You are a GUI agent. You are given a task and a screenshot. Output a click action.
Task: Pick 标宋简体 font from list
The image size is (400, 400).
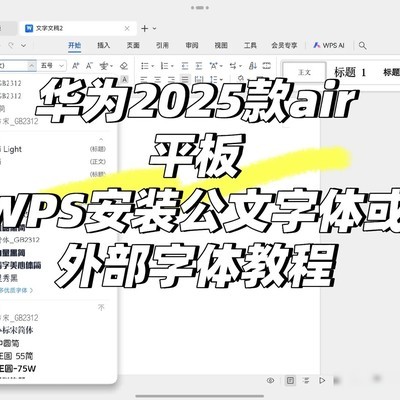point(17,330)
